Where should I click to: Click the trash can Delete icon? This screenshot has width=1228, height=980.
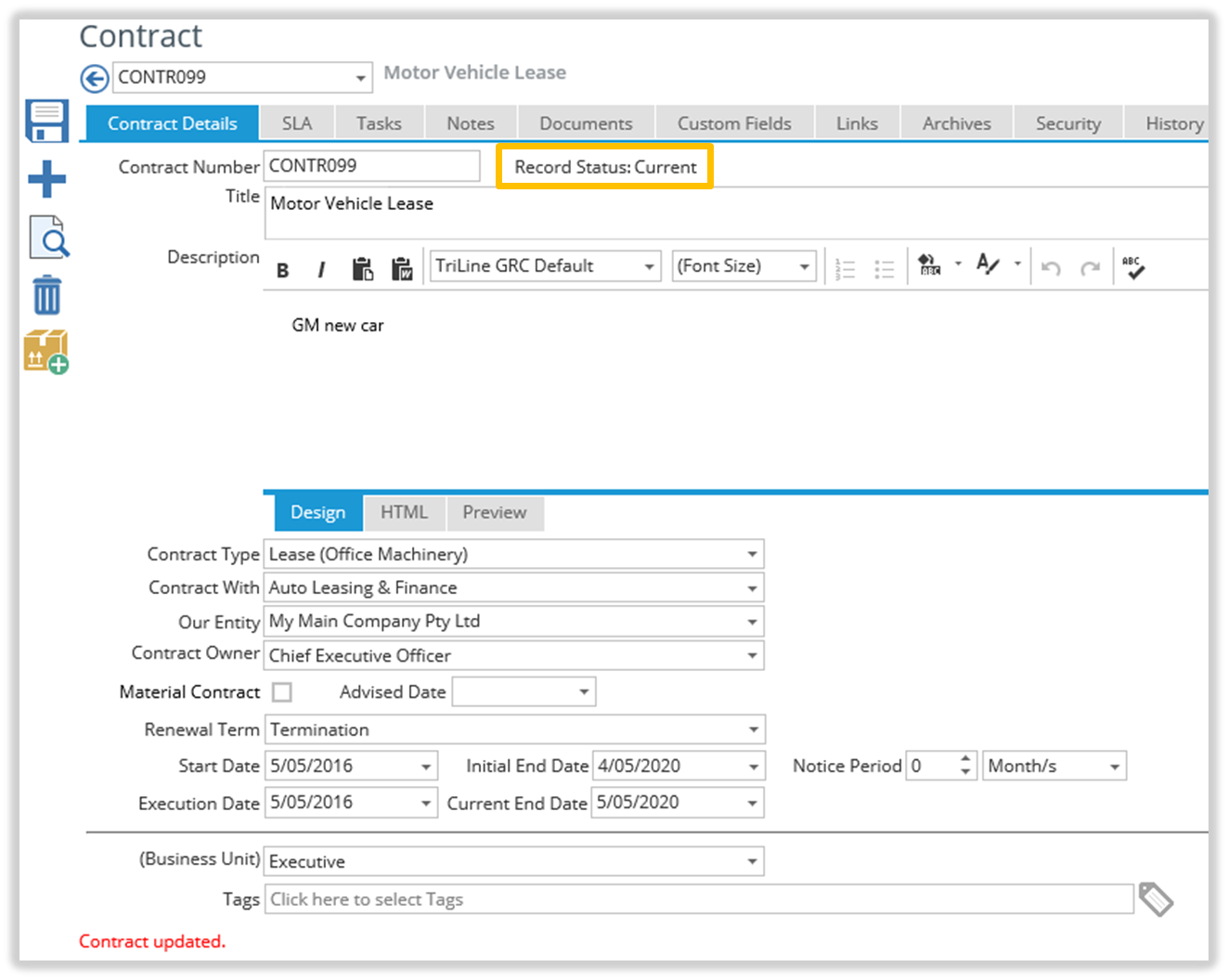46,296
